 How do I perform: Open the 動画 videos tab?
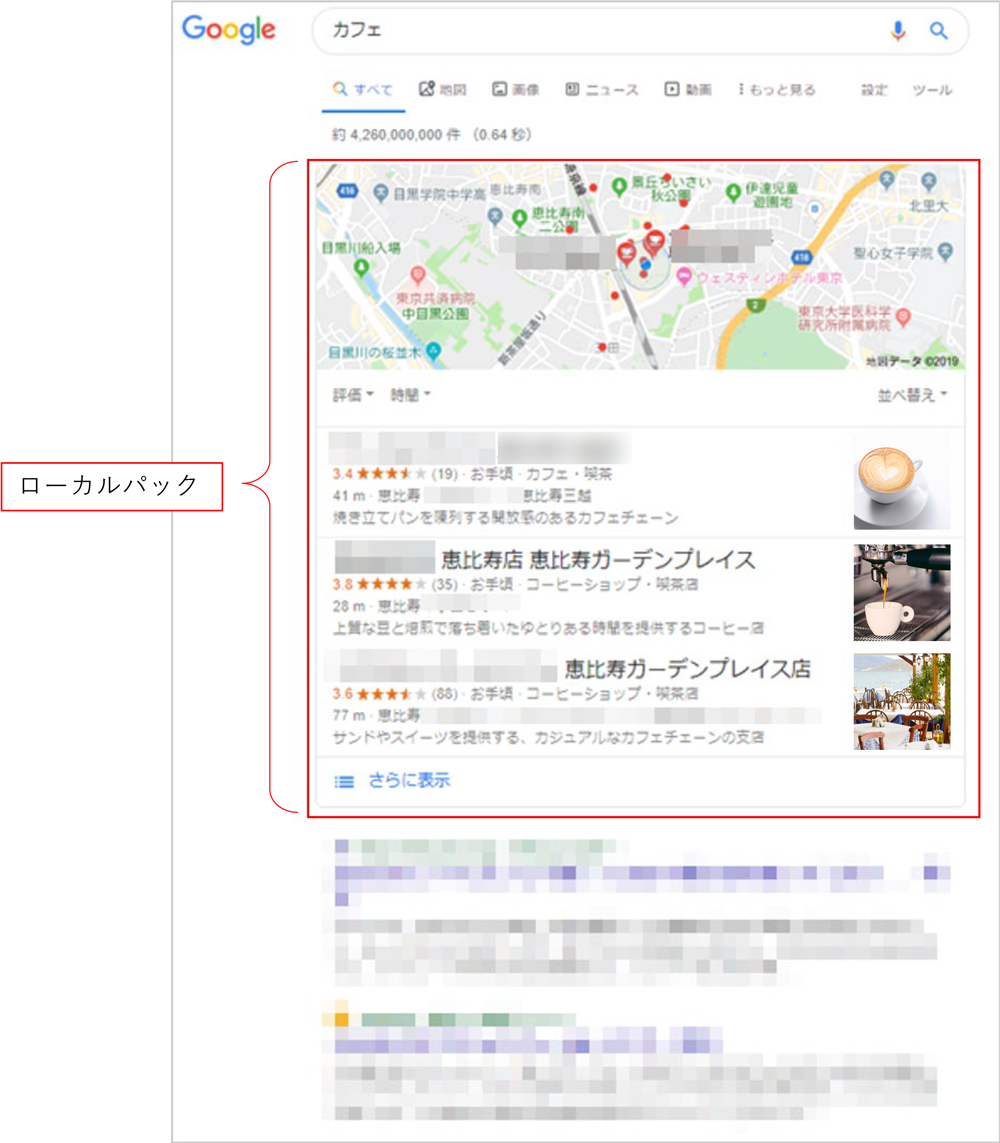coord(688,90)
